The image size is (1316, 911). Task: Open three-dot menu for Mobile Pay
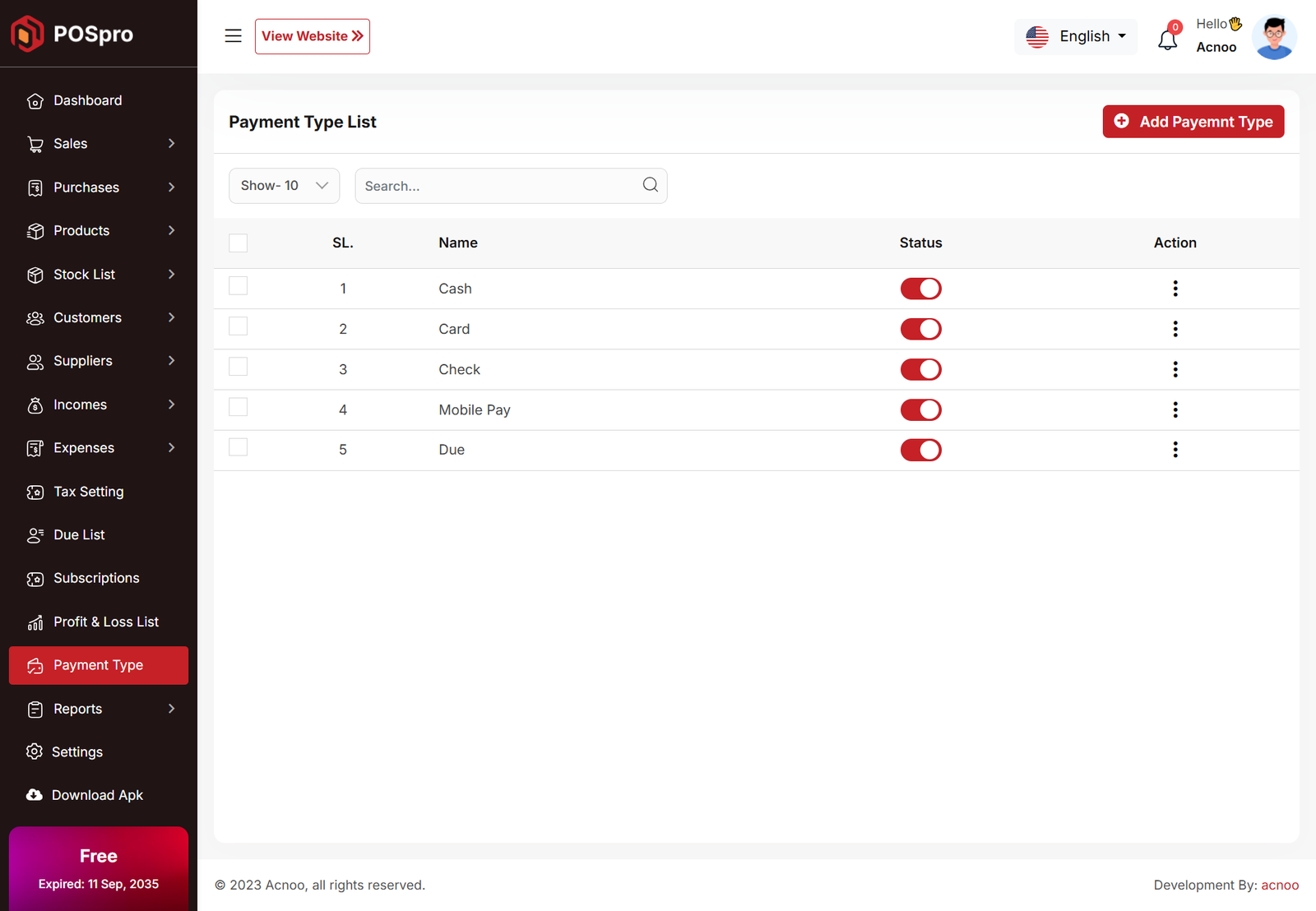[1175, 409]
